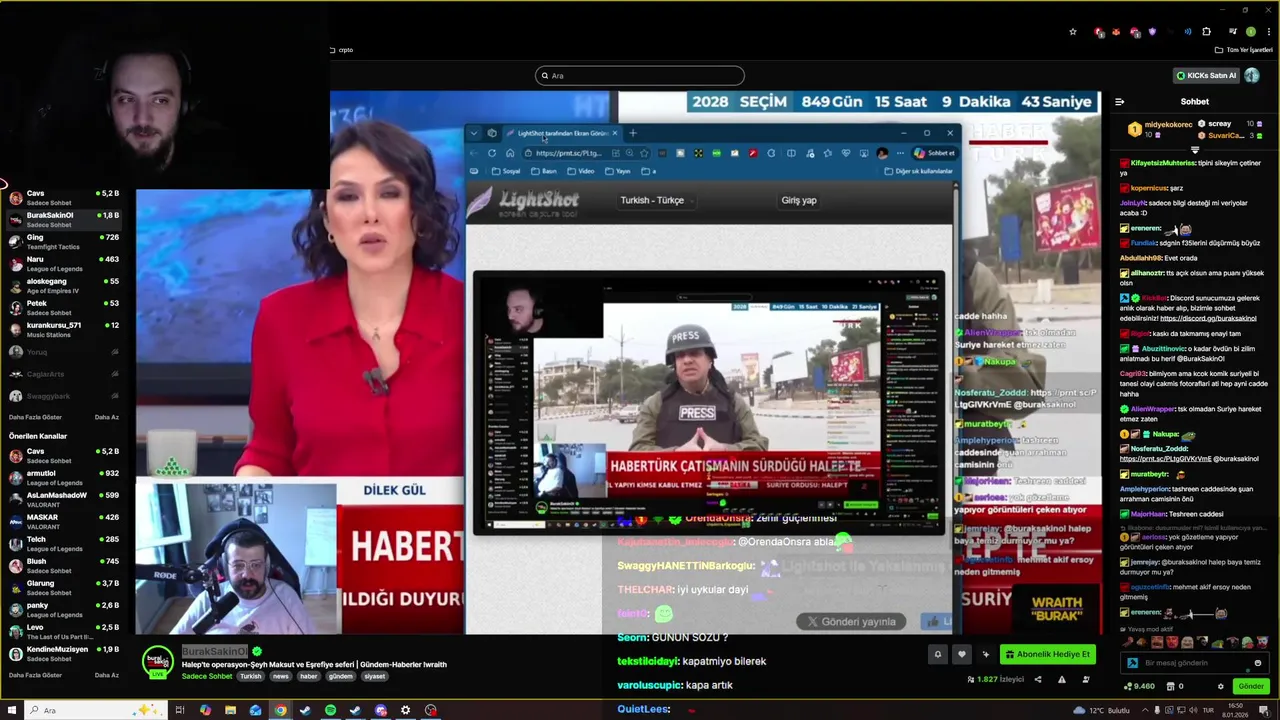
Task: Expand followed channels with Daha Fazla Göster
Action: click(x=35, y=417)
